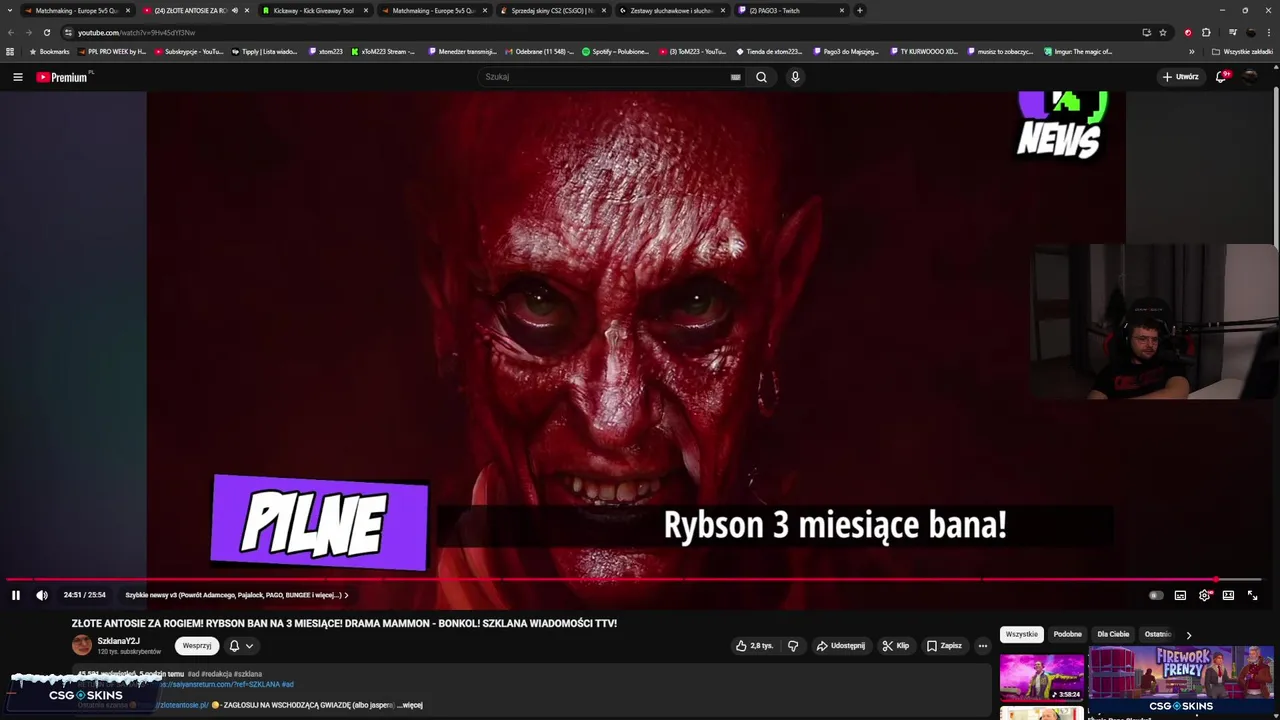
Task: Click the search magnifier button
Action: (x=761, y=77)
